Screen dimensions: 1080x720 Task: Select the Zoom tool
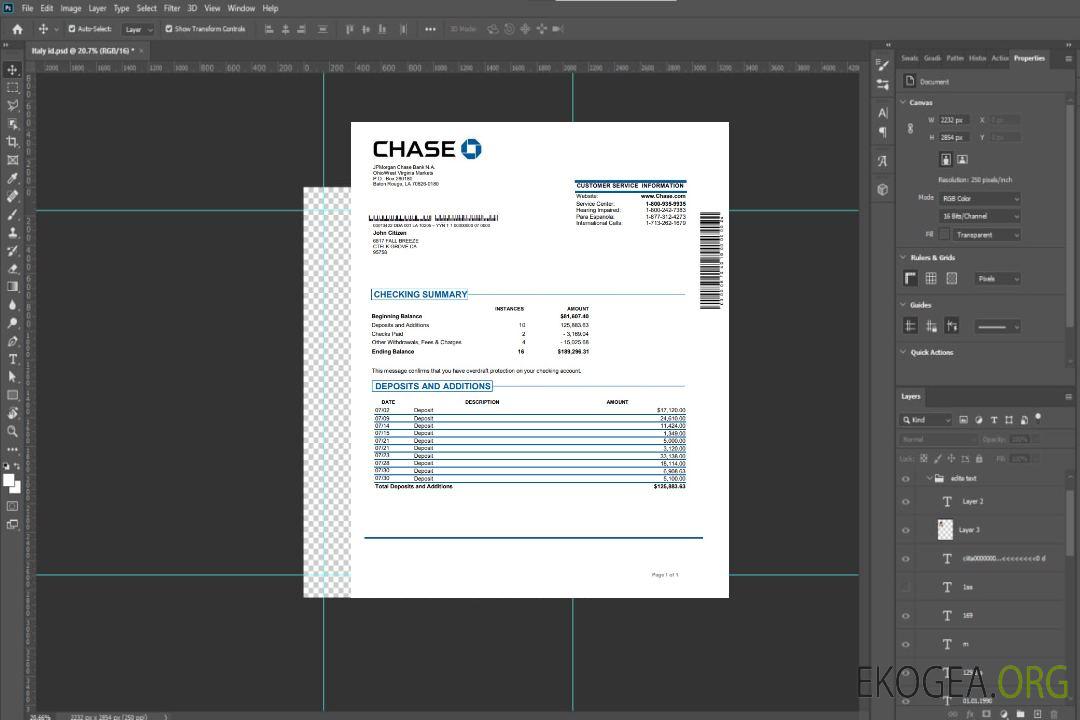12,431
